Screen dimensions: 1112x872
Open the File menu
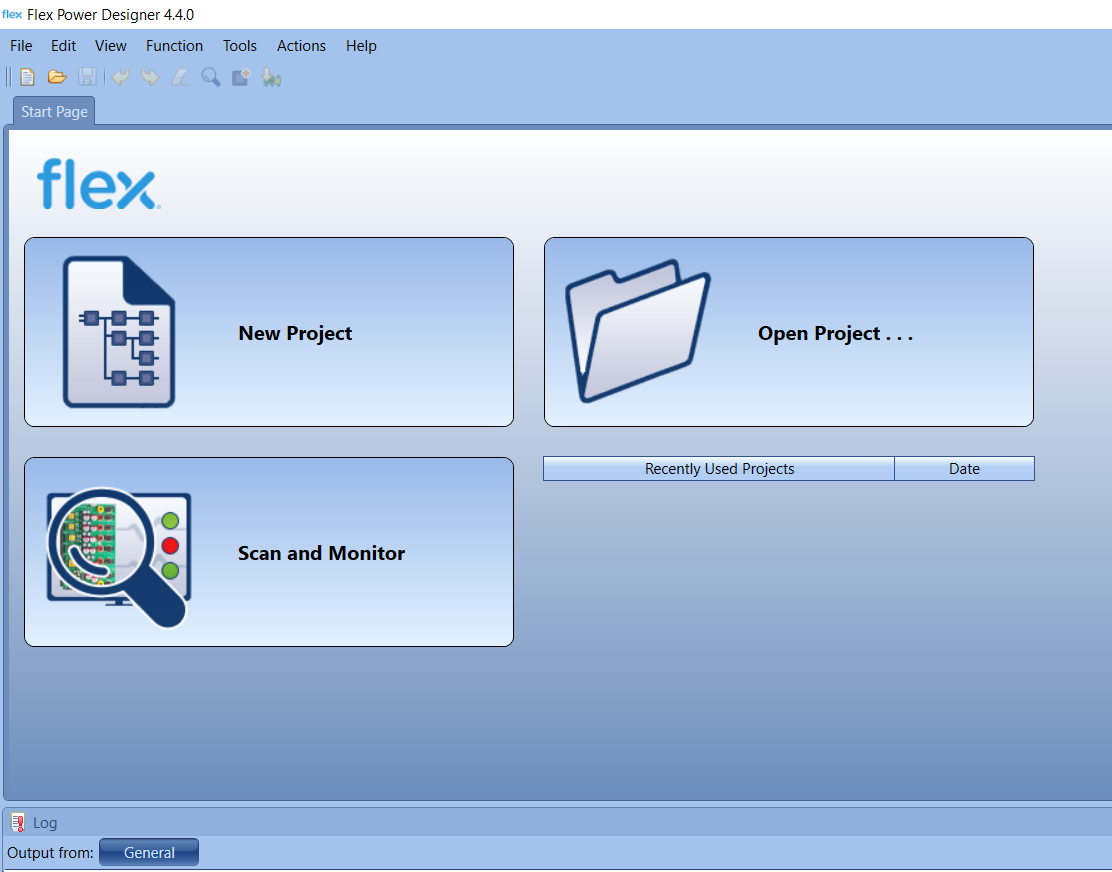(x=21, y=46)
